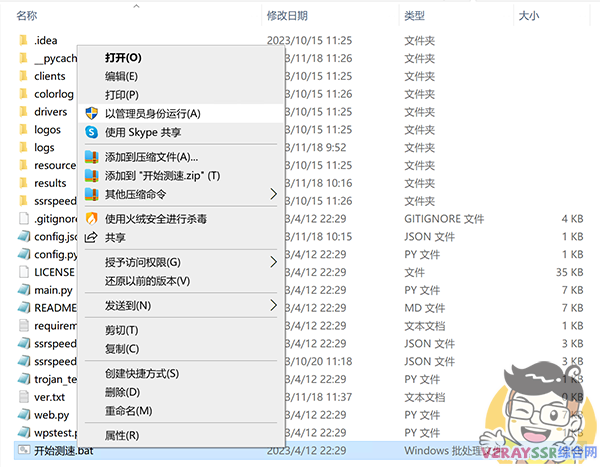Expand the 发送到 submenu arrow
Image resolution: width=600 pixels, height=467 pixels.
point(274,305)
